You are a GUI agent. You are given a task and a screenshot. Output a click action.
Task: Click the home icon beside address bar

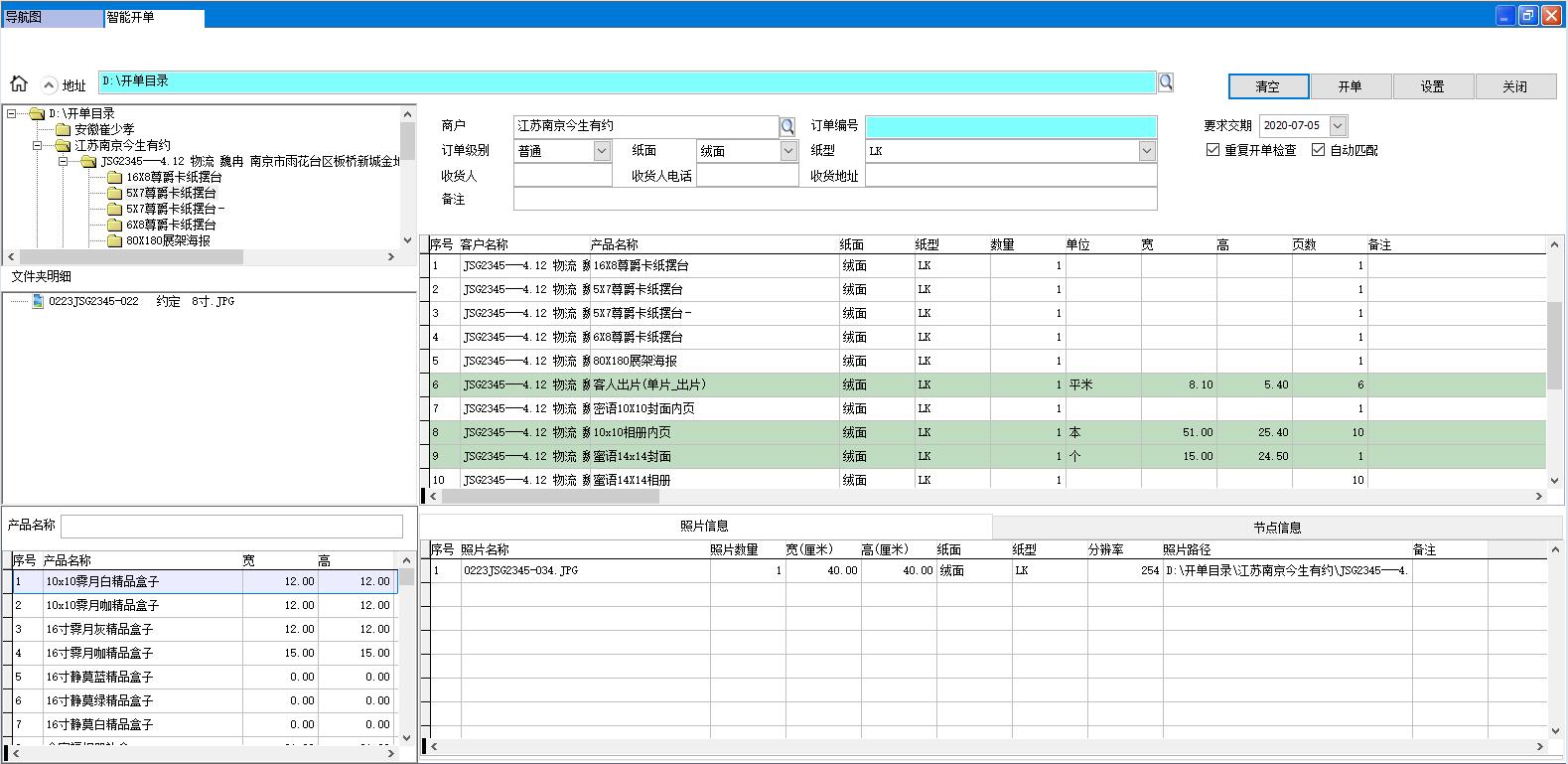19,83
